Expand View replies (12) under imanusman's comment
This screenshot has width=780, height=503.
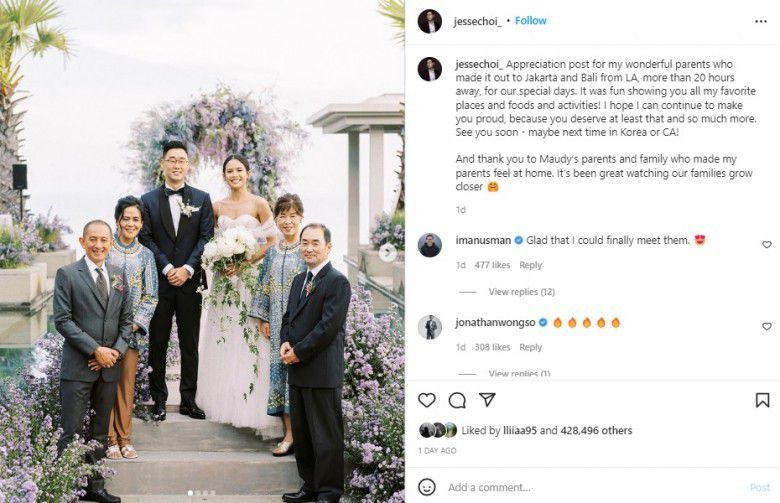521,292
